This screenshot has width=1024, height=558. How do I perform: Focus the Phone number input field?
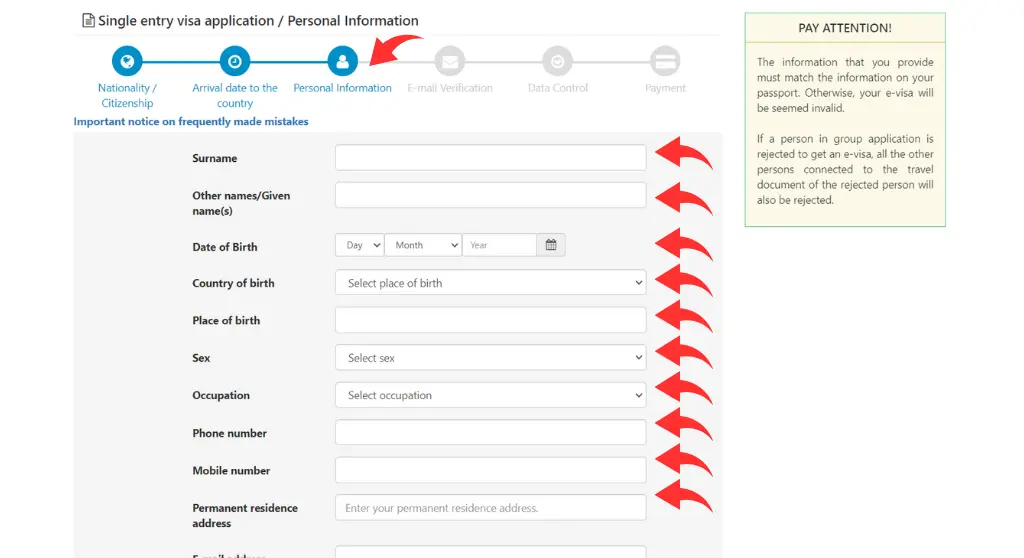[x=490, y=432]
